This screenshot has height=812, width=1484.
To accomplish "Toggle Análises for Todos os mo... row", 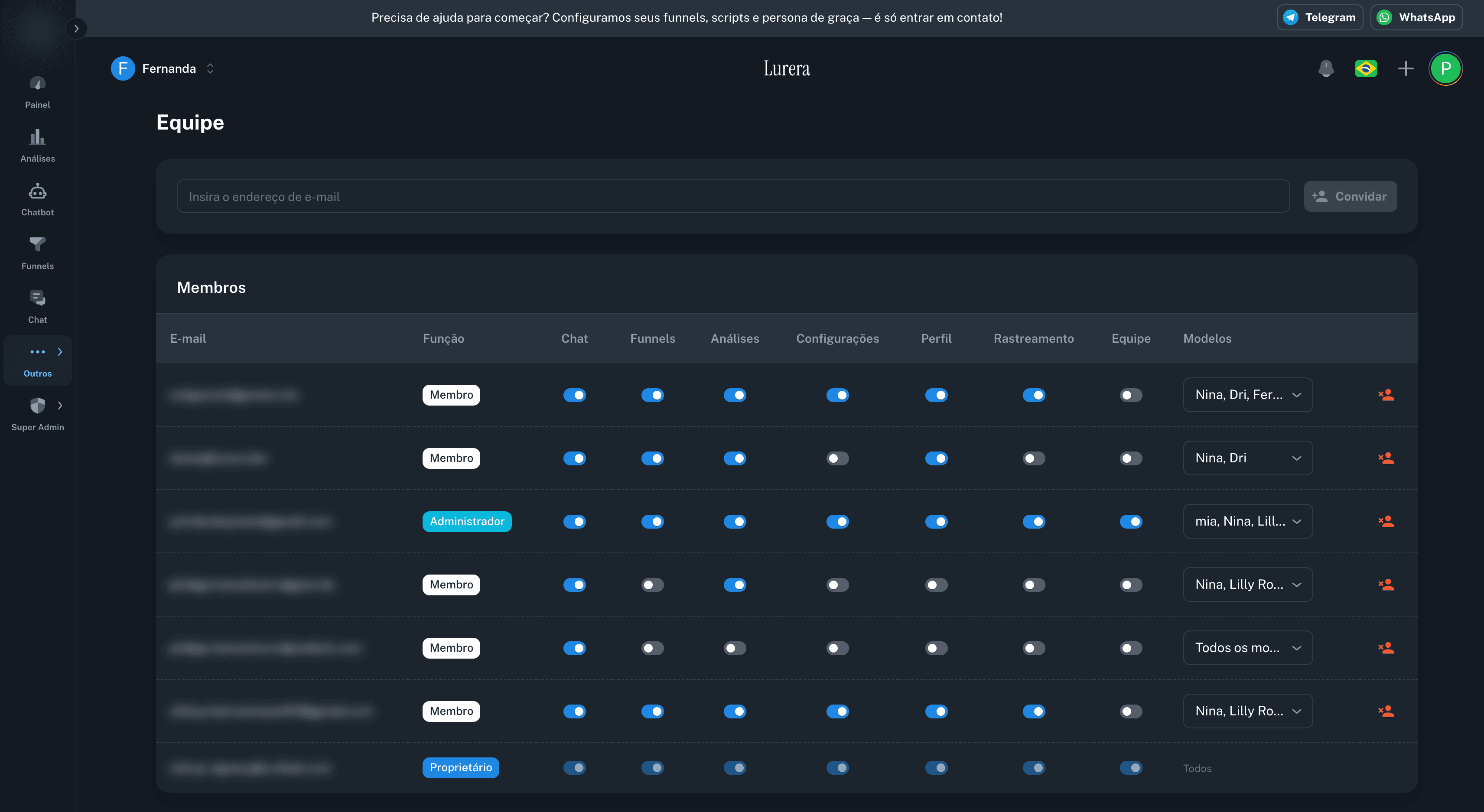I will pos(735,649).
